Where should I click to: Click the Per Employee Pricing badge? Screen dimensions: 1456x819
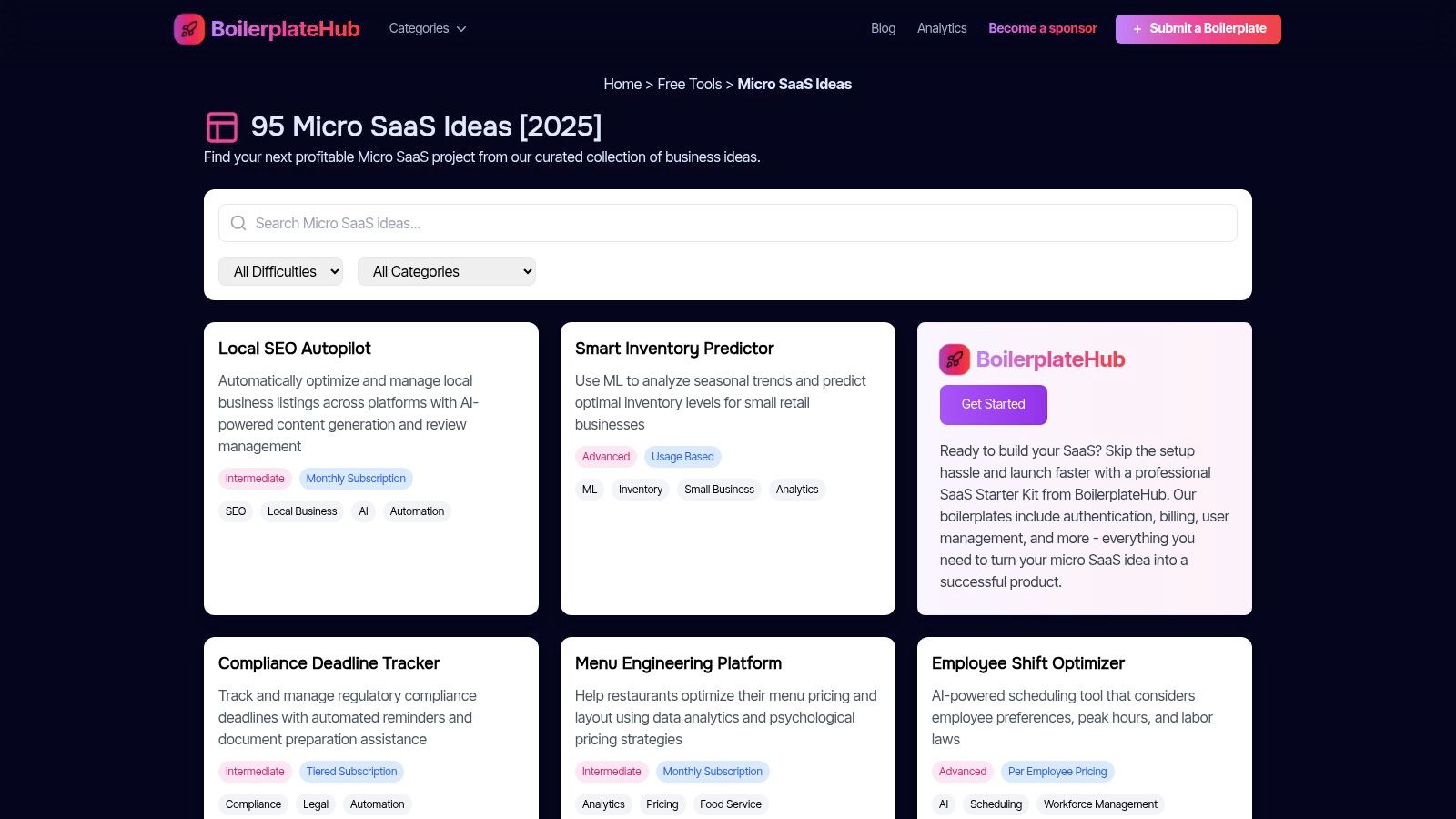point(1057,772)
